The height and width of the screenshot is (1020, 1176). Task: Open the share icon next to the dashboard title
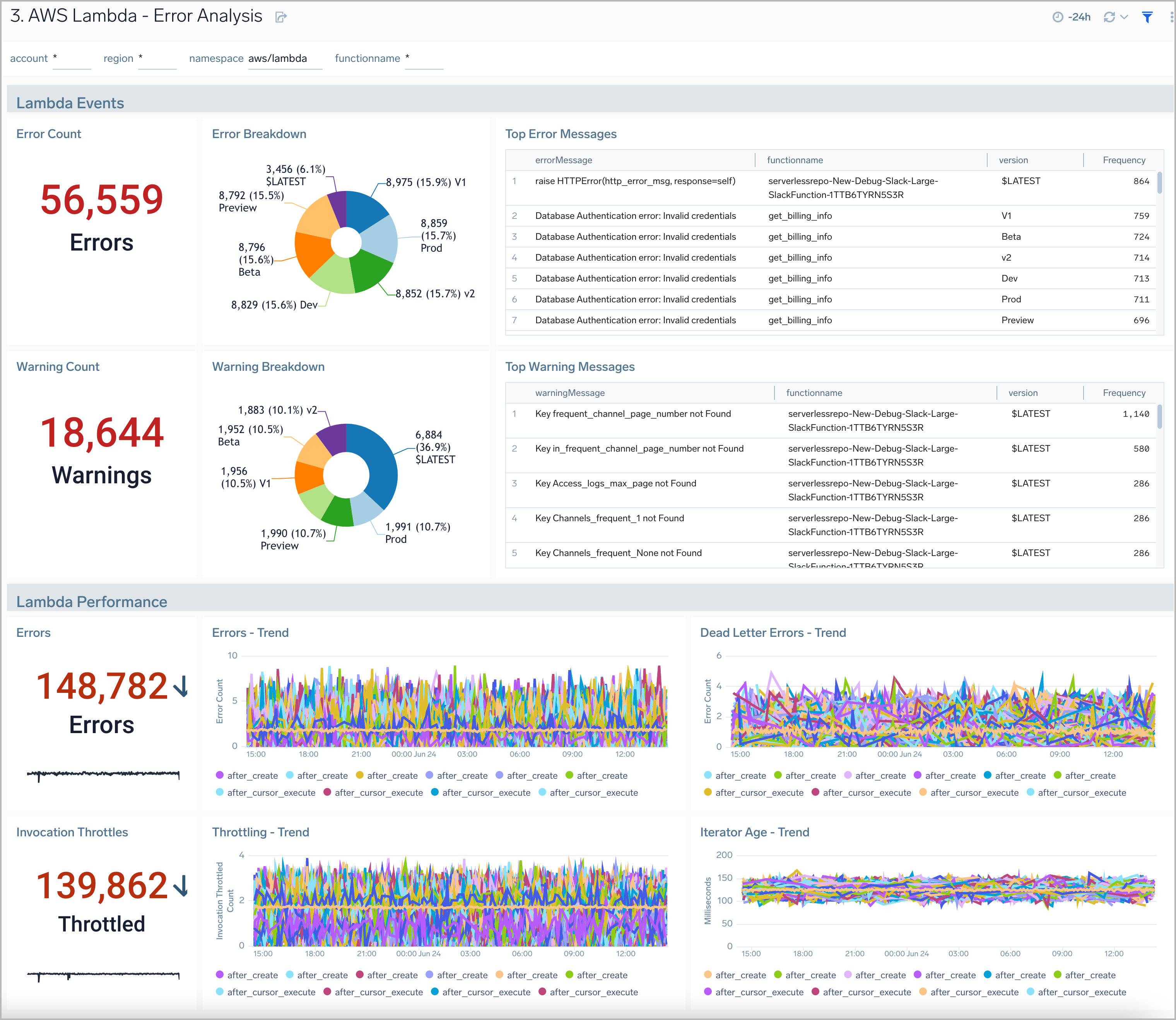(280, 17)
